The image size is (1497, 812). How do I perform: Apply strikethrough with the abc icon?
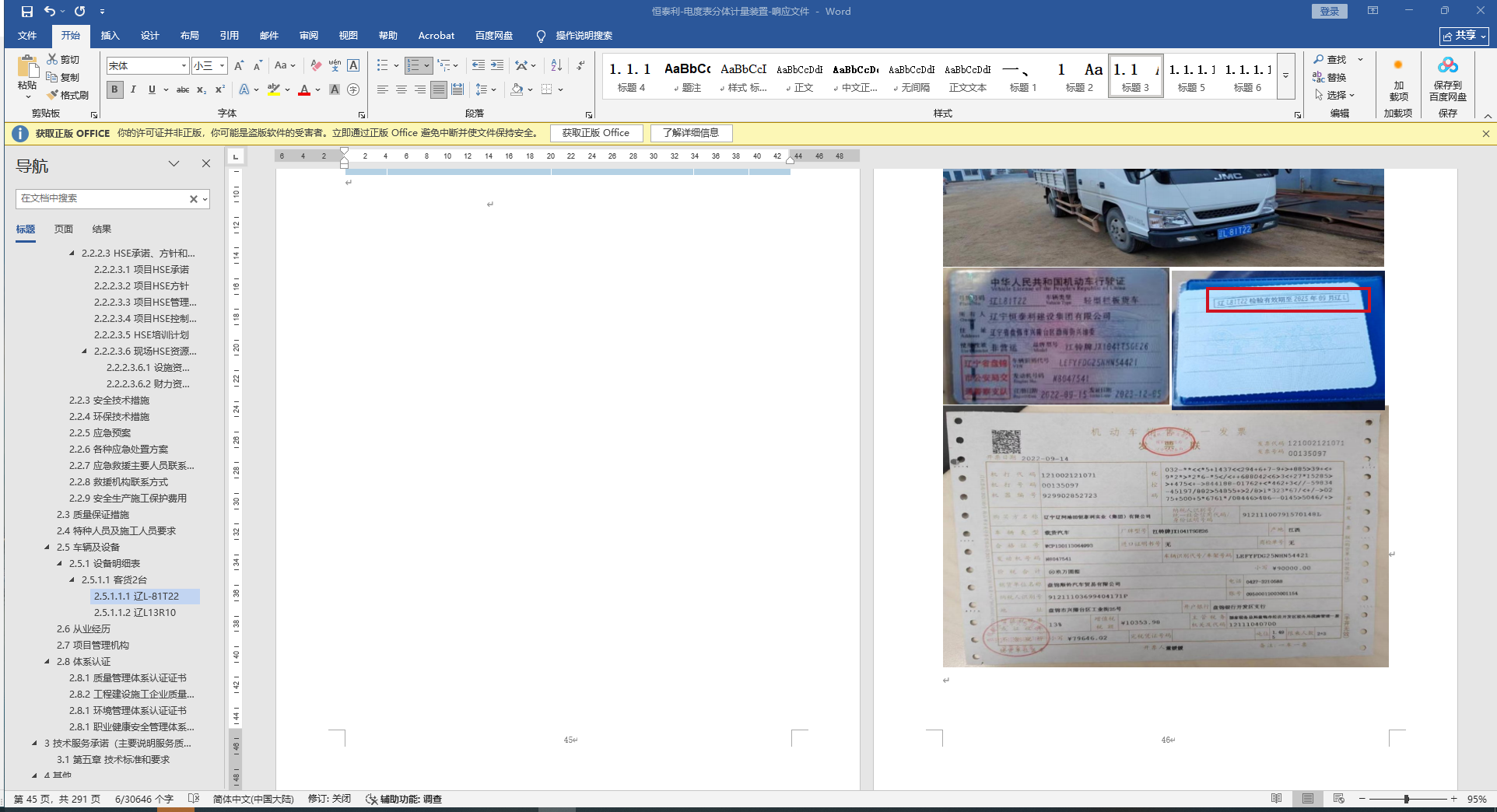coord(183,90)
